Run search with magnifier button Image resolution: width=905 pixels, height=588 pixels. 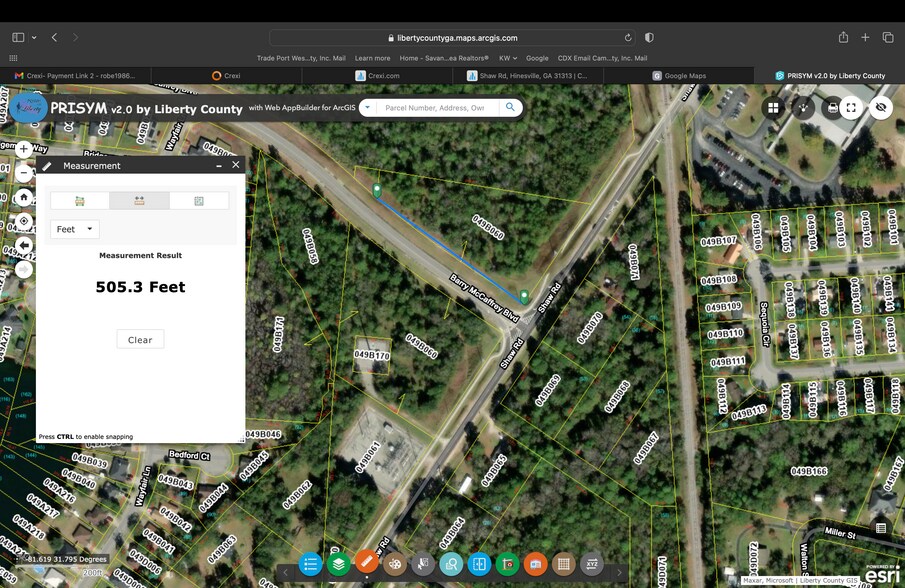[510, 107]
